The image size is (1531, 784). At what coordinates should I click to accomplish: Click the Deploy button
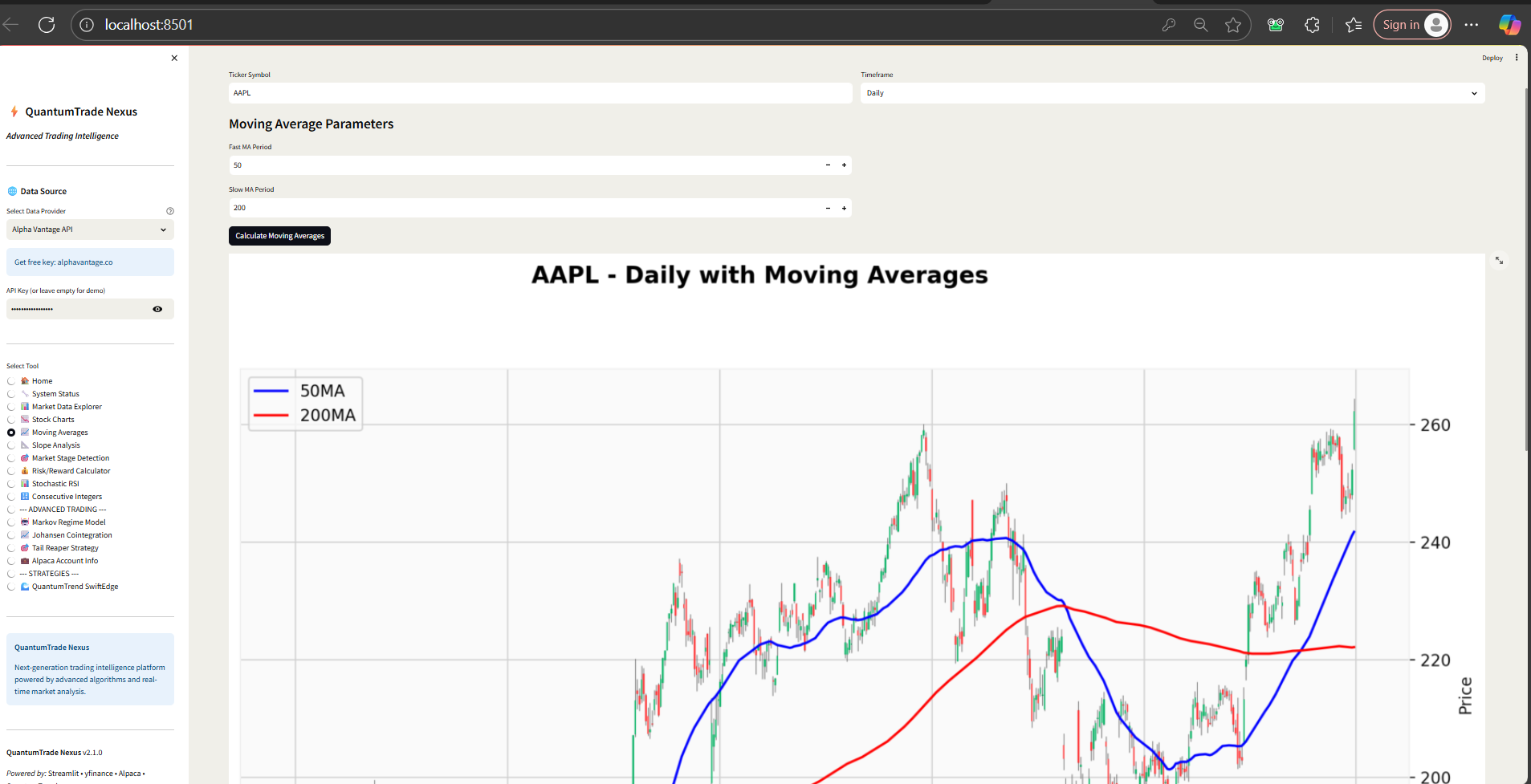pos(1492,58)
